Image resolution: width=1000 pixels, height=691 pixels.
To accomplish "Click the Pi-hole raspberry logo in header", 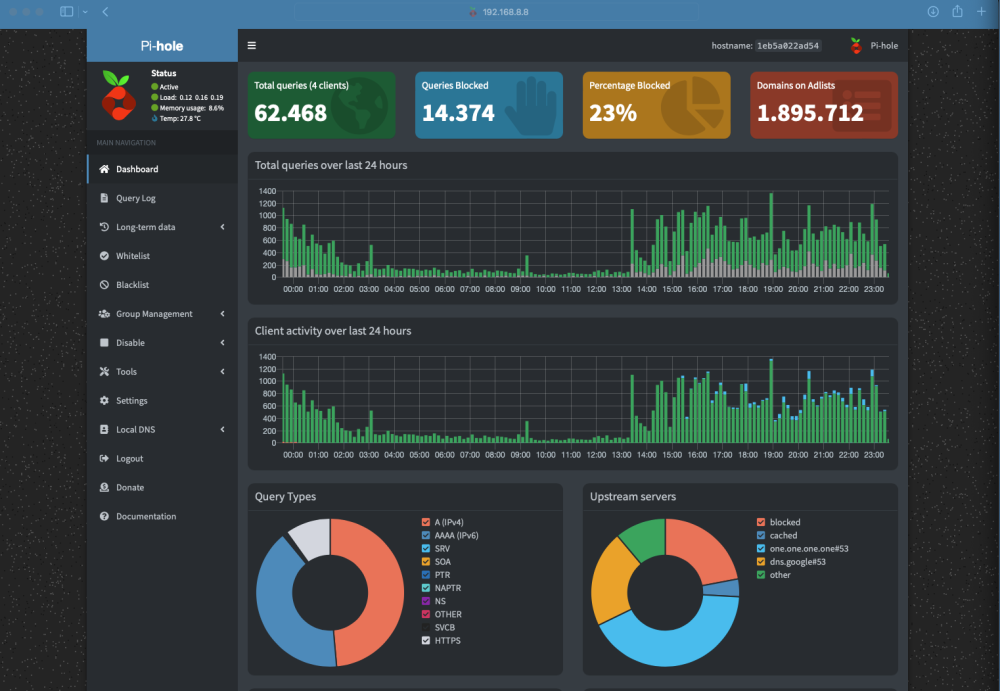I will pyautogui.click(x=856, y=45).
